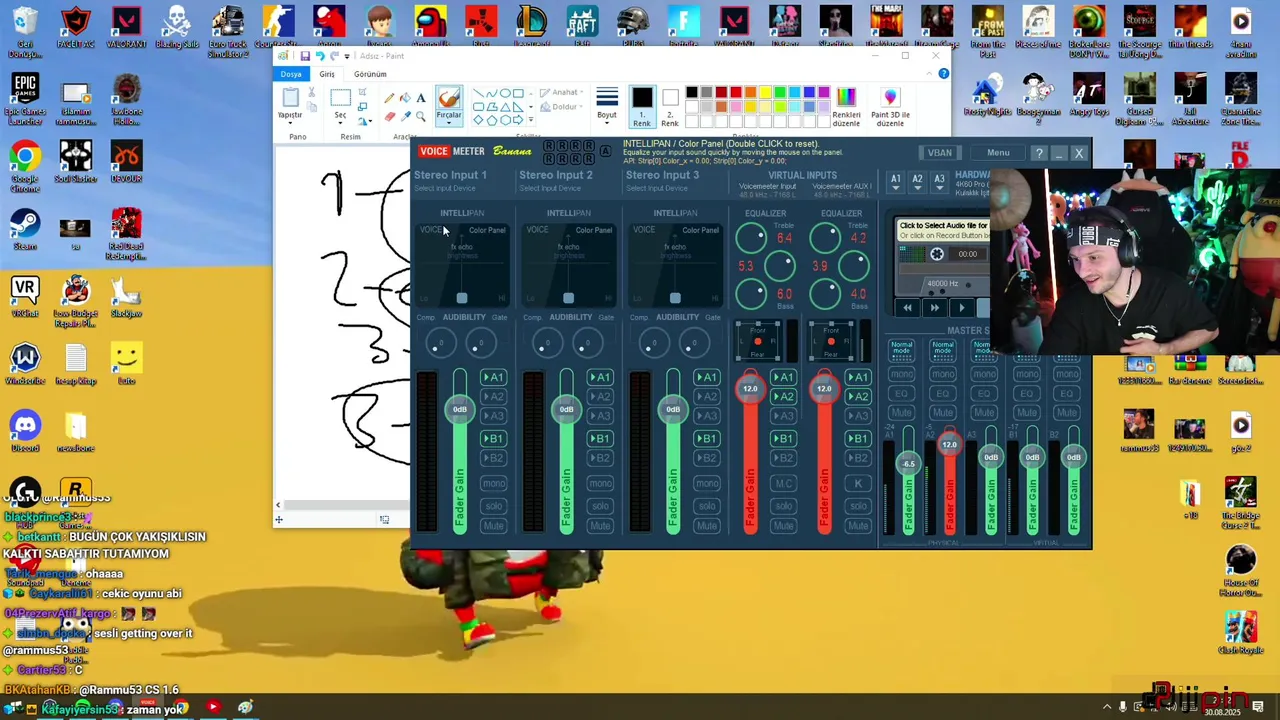Click the Yapıştır paste icon

tap(290, 98)
